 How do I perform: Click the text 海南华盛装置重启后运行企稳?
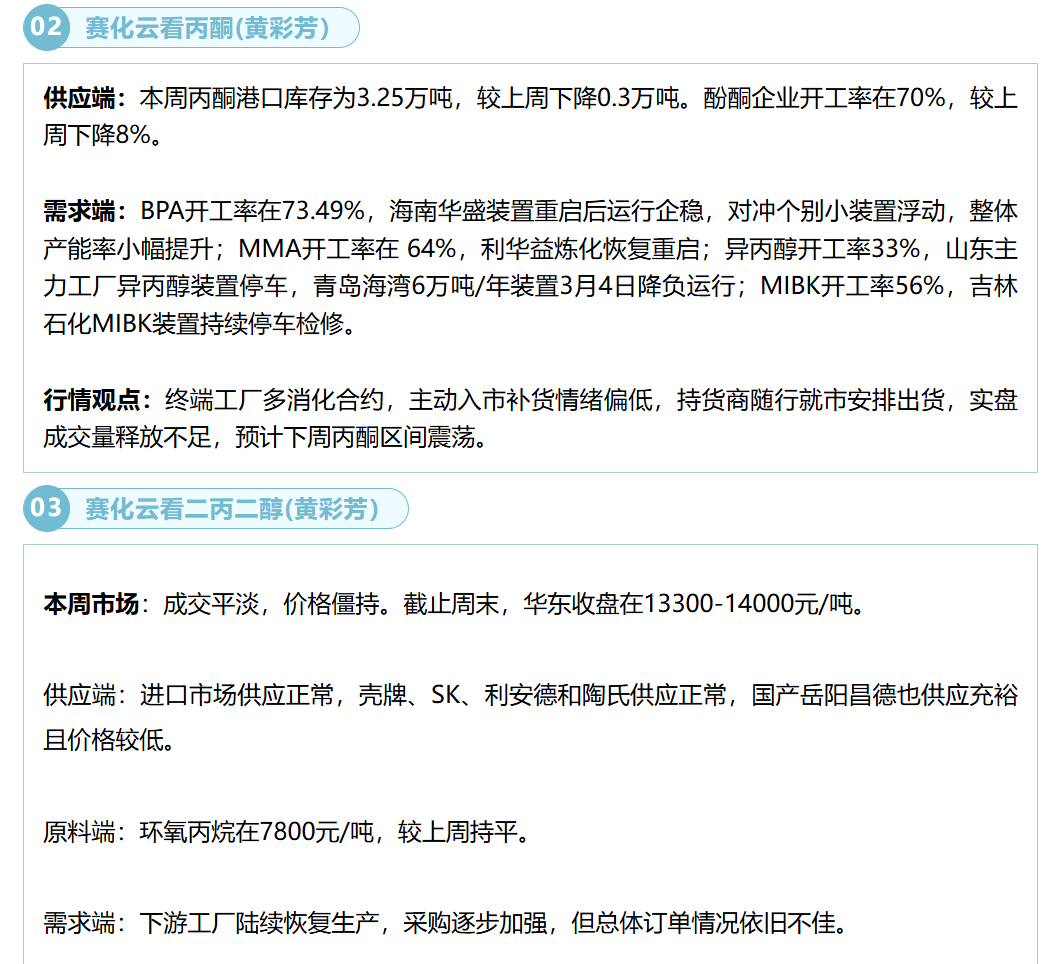pyautogui.click(x=547, y=212)
